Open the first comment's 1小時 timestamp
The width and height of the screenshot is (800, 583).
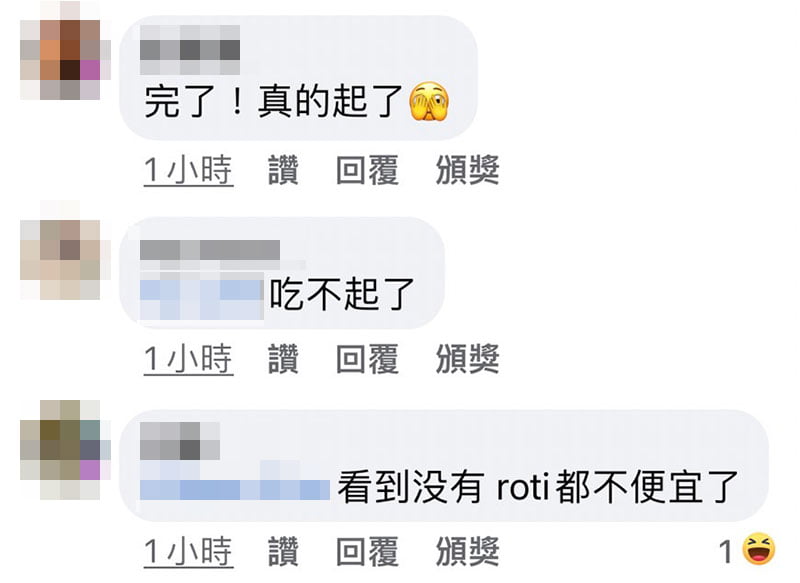click(x=189, y=170)
